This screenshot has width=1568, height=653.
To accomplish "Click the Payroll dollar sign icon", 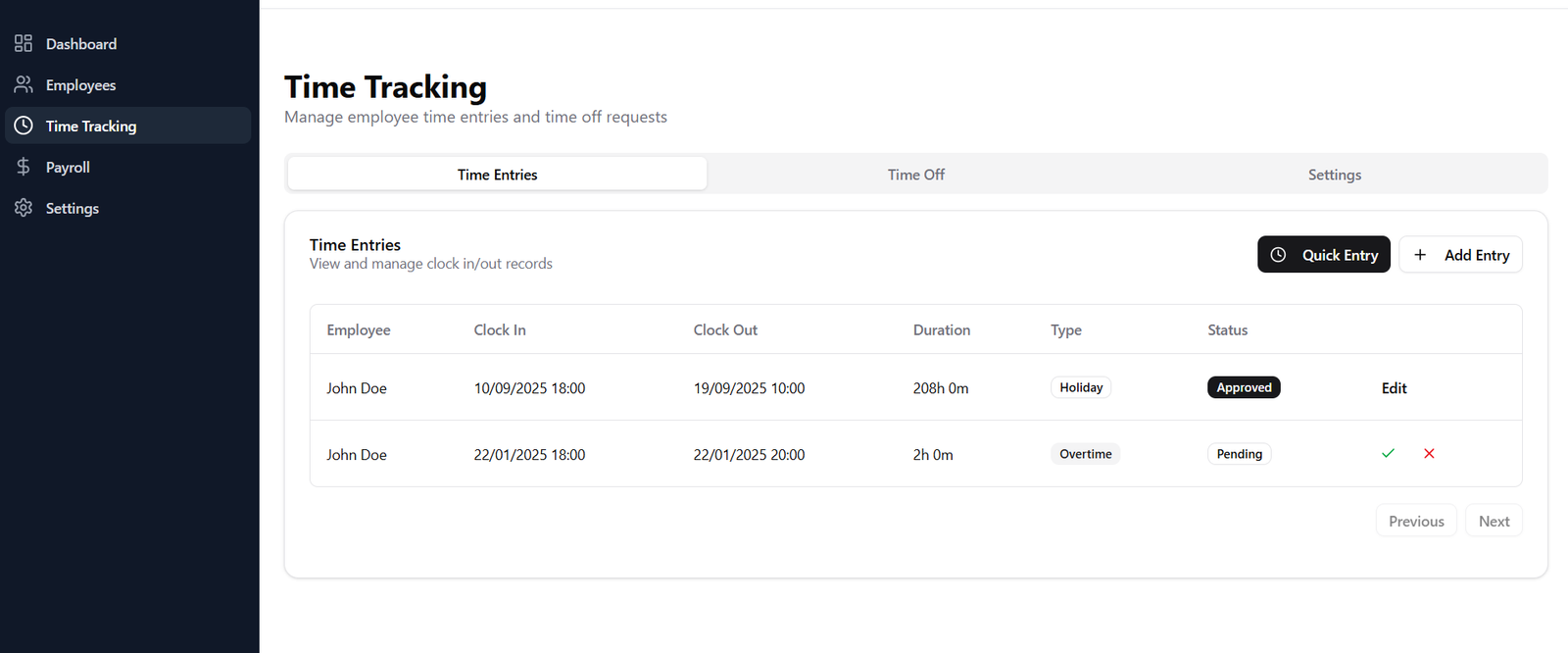I will pyautogui.click(x=24, y=167).
